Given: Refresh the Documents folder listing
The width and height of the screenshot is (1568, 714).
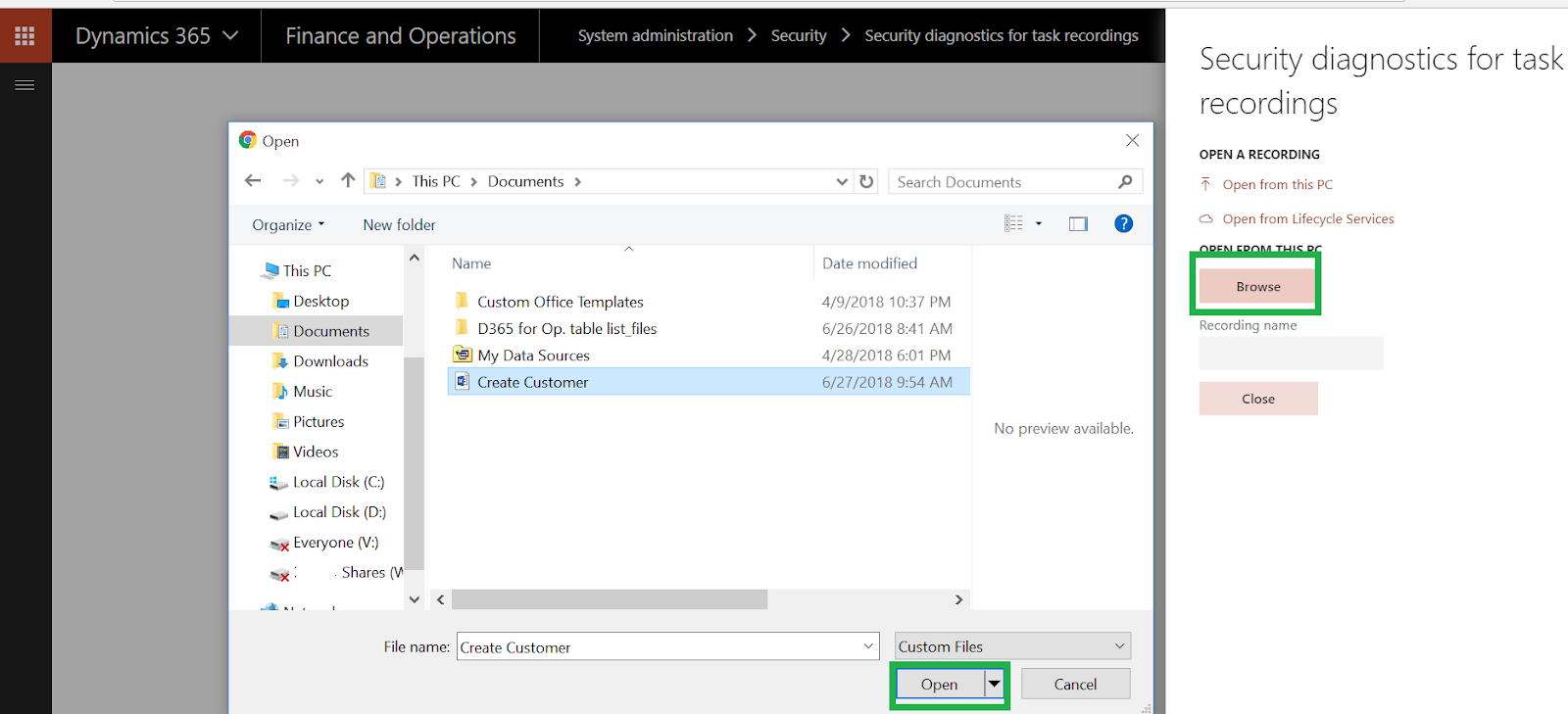Looking at the screenshot, I should coord(866,181).
